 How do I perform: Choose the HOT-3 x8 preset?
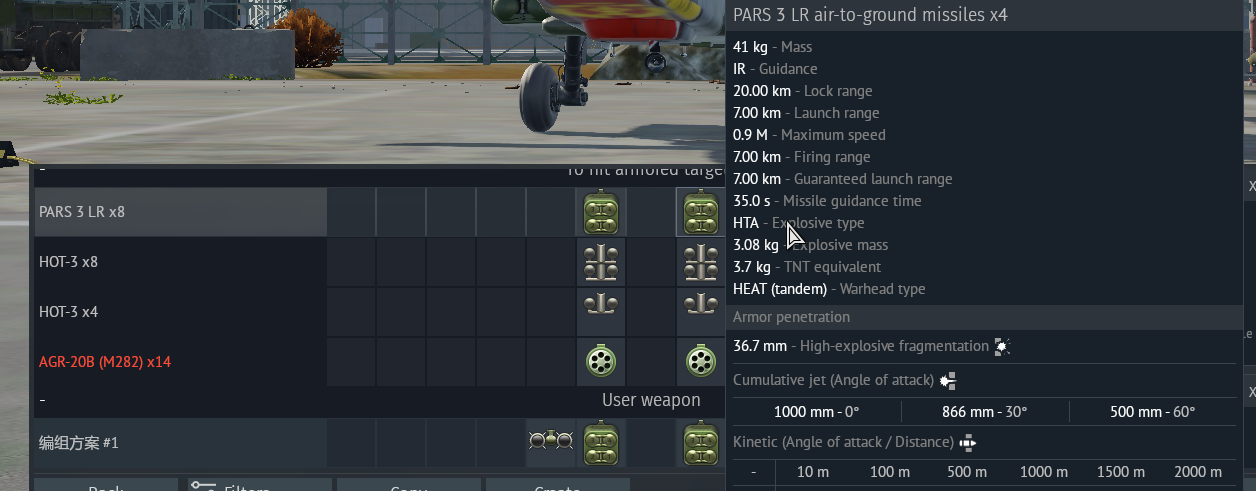click(x=181, y=262)
